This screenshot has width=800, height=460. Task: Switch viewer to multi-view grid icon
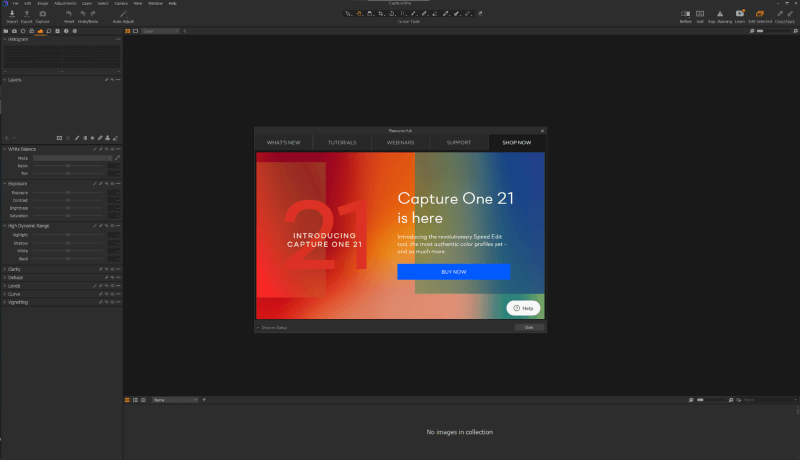128,31
